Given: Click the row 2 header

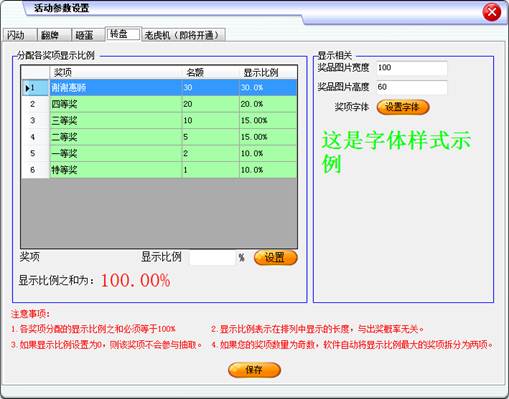Looking at the screenshot, I should (35, 104).
